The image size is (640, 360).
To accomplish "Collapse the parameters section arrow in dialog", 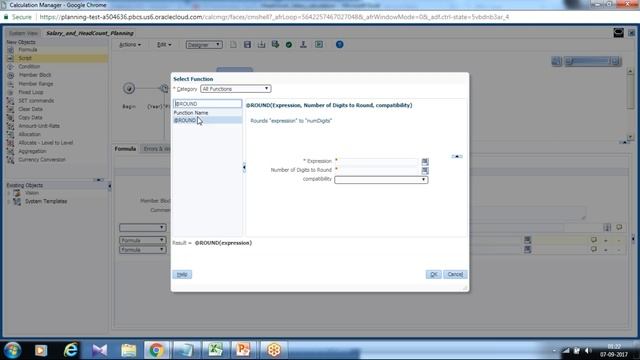I will coord(457,156).
